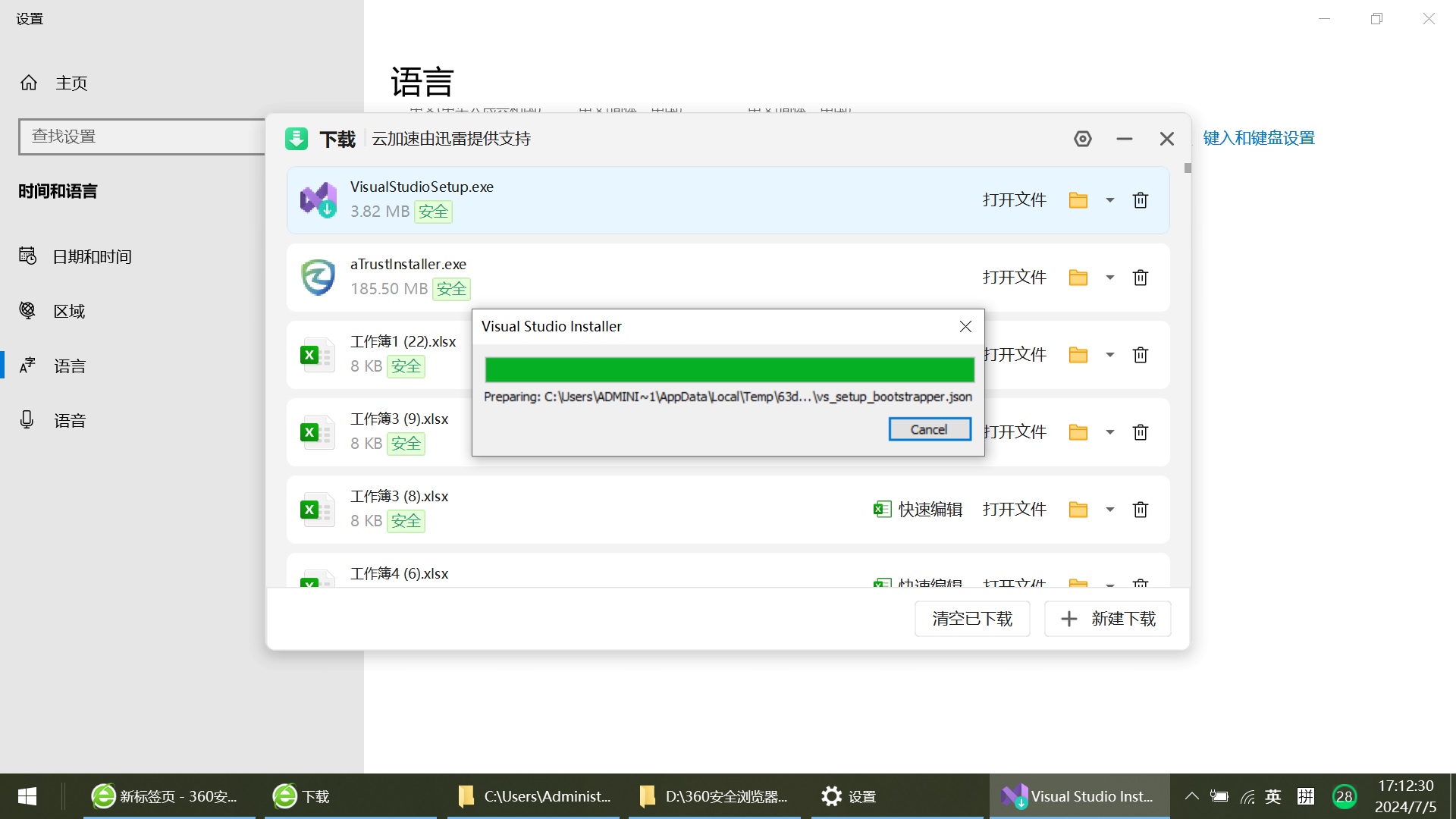Click the green download manager logo icon
Viewport: 1456px width, 819px height.
tap(297, 139)
